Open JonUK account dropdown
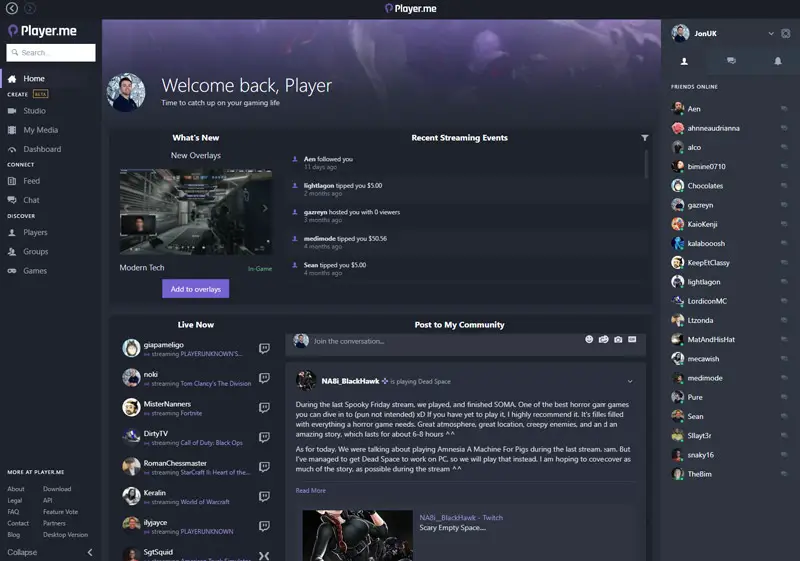This screenshot has height=561, width=800. (x=771, y=34)
